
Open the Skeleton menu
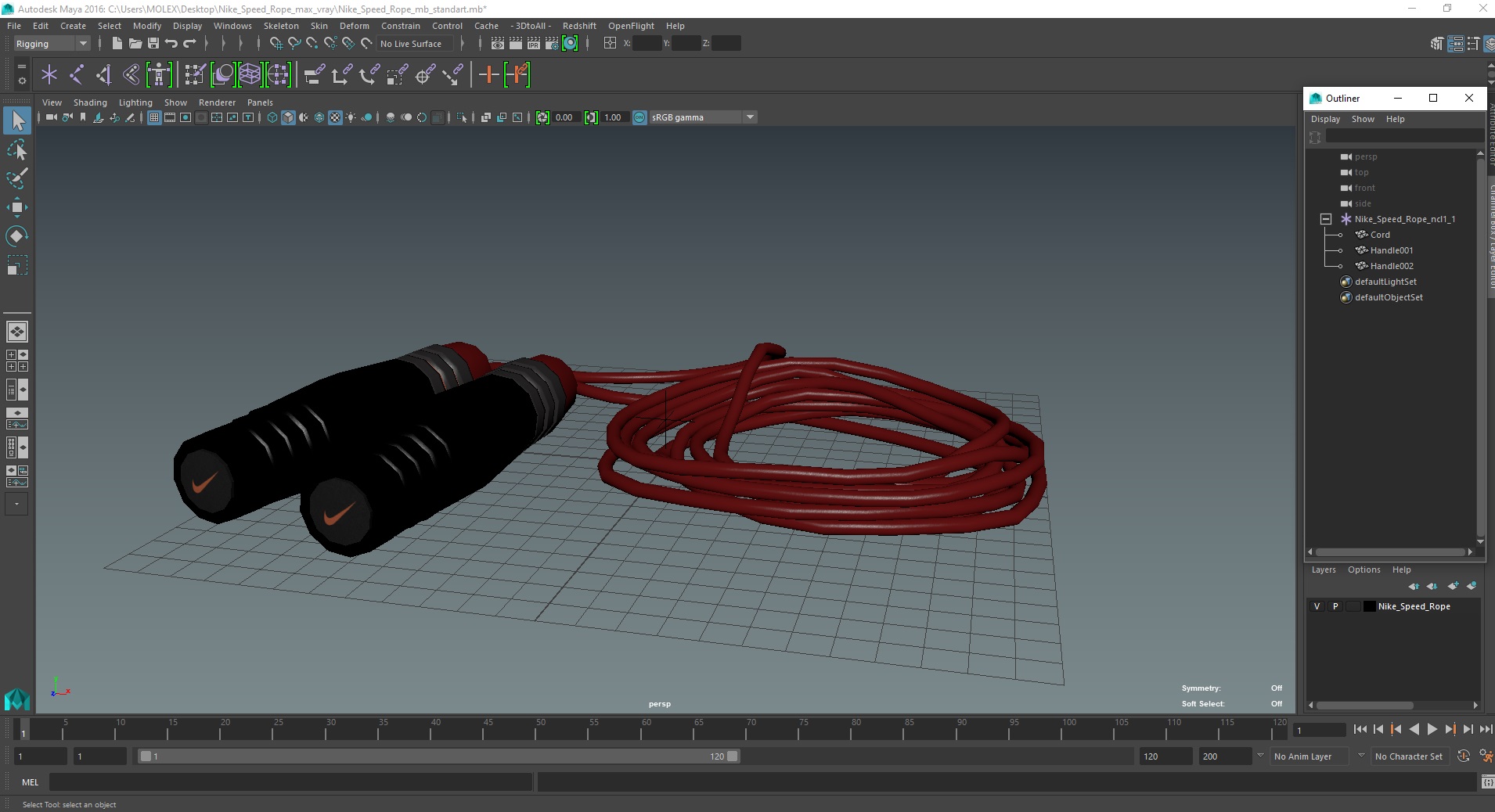coord(281,26)
